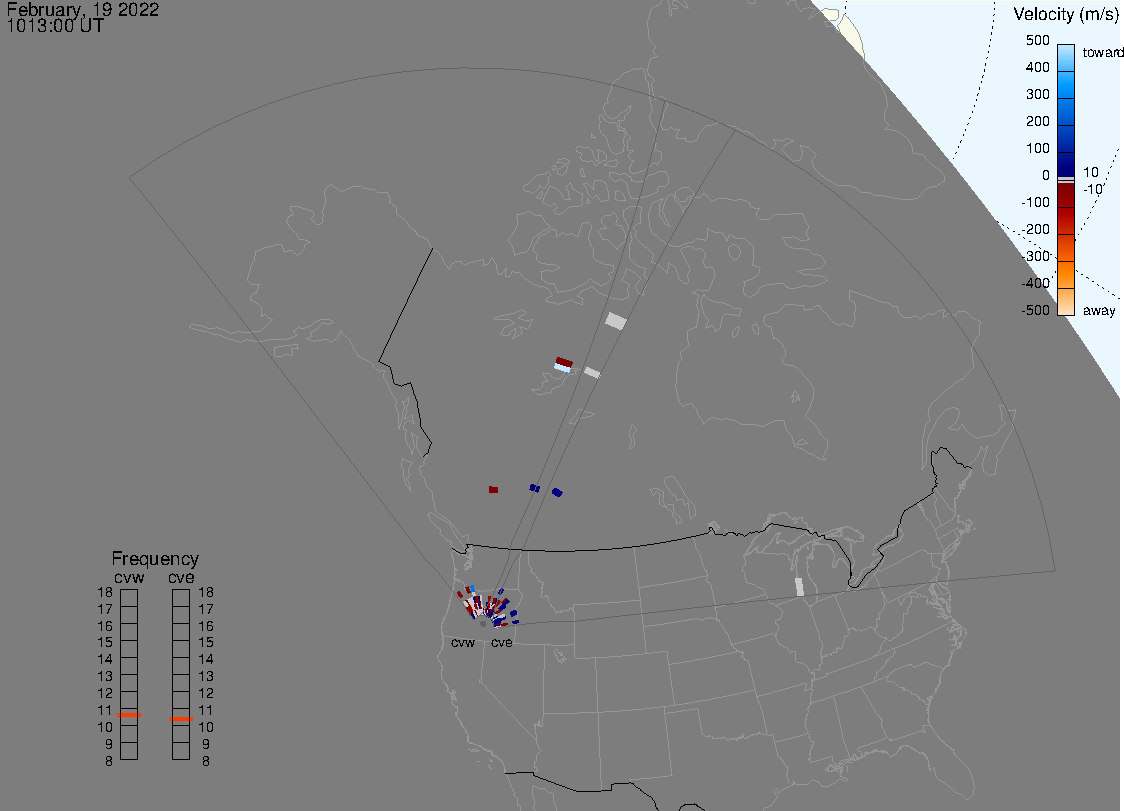Click the 8 label right of cve bar

[x=206, y=762]
